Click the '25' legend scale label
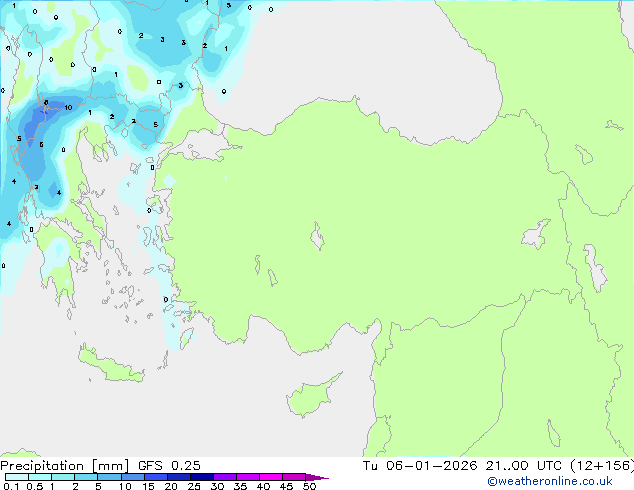The height and width of the screenshot is (490, 634). [x=194, y=486]
